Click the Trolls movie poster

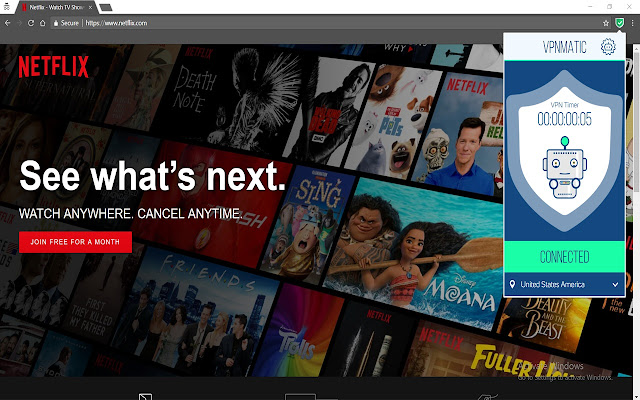click(298, 333)
